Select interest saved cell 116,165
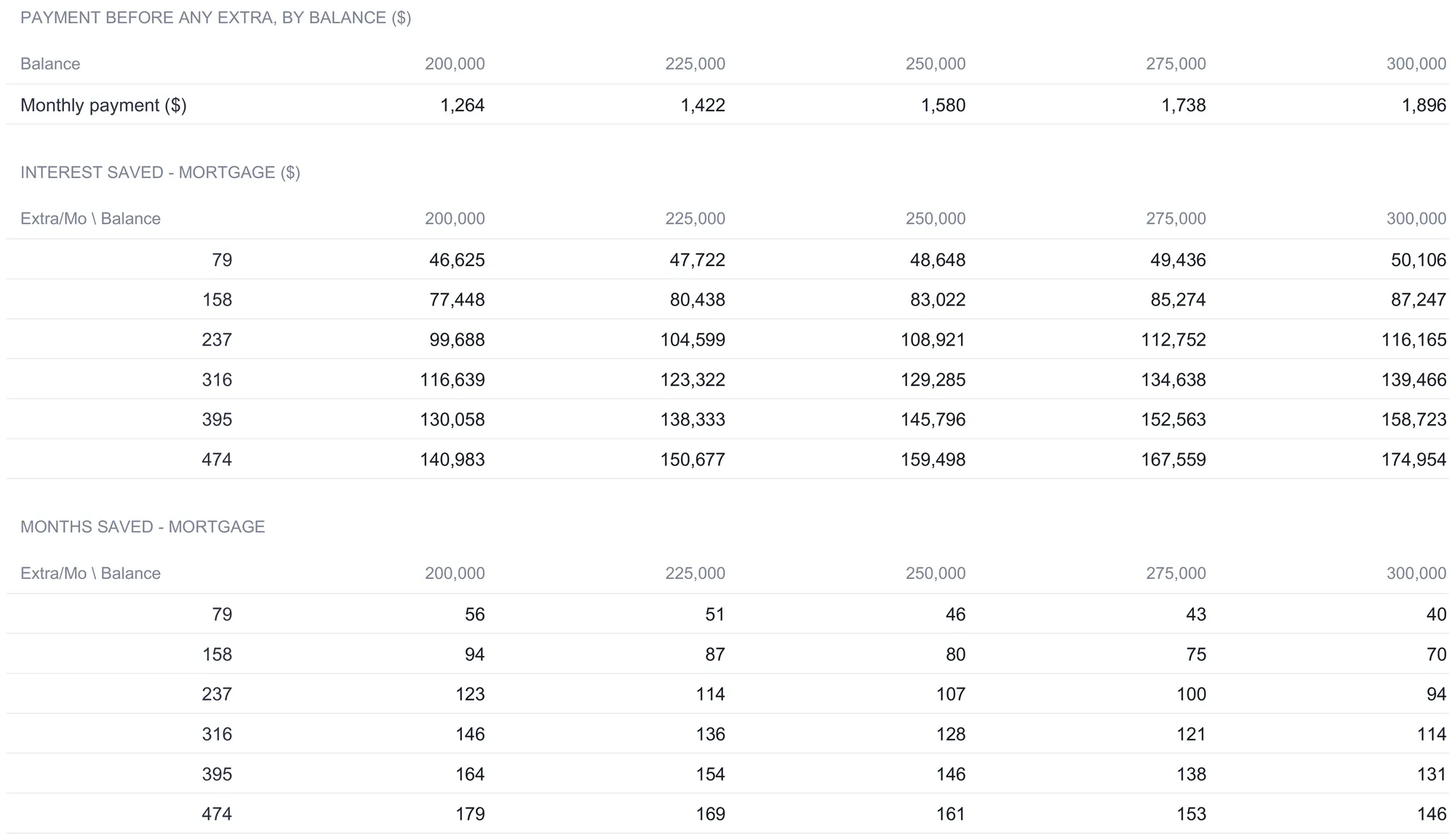Viewport: 1455px width, 840px height. click(x=1414, y=340)
